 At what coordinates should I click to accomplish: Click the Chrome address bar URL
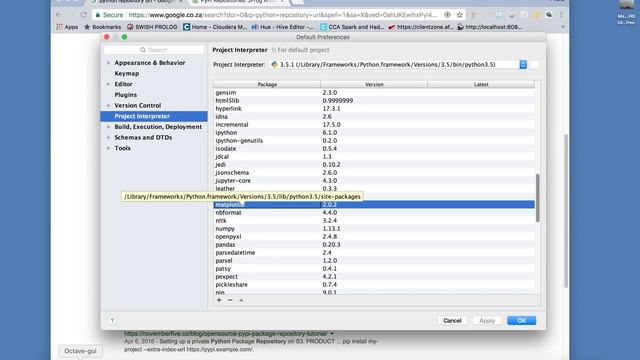[282, 15]
